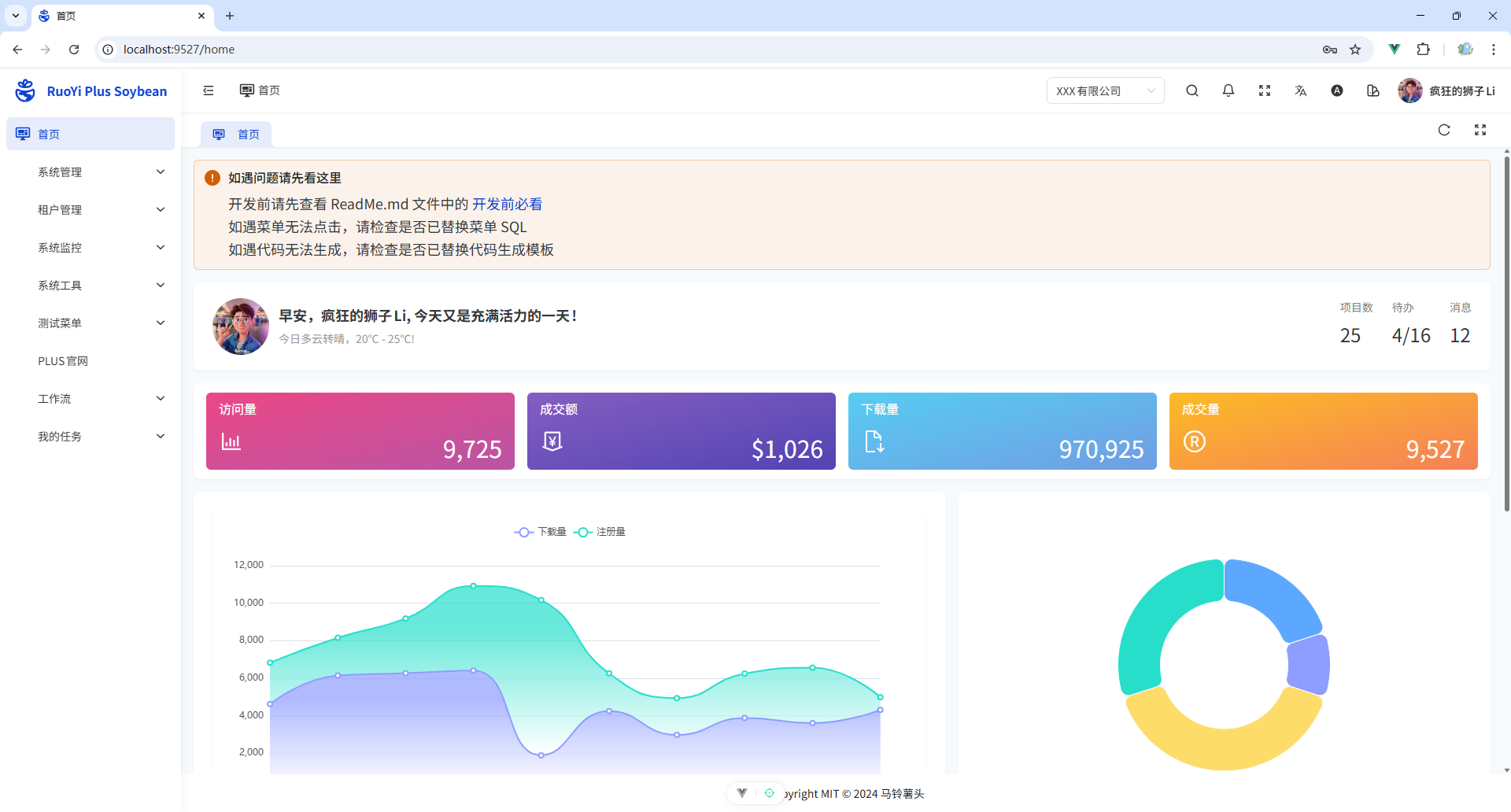The width and height of the screenshot is (1511, 812).
Task: Open the XXX有限公司 tenant dropdown
Action: click(1105, 90)
